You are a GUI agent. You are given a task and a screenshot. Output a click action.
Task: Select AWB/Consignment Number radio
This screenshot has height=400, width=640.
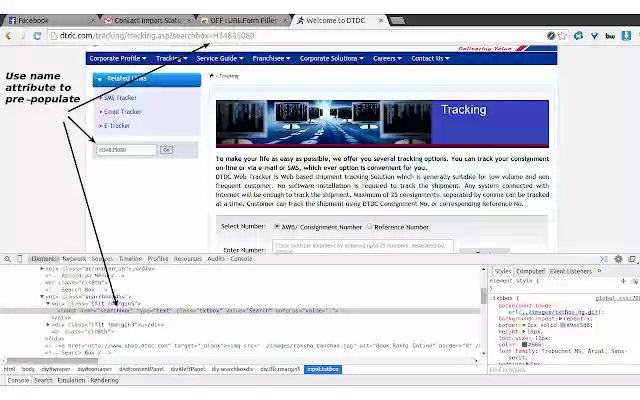click(x=277, y=226)
